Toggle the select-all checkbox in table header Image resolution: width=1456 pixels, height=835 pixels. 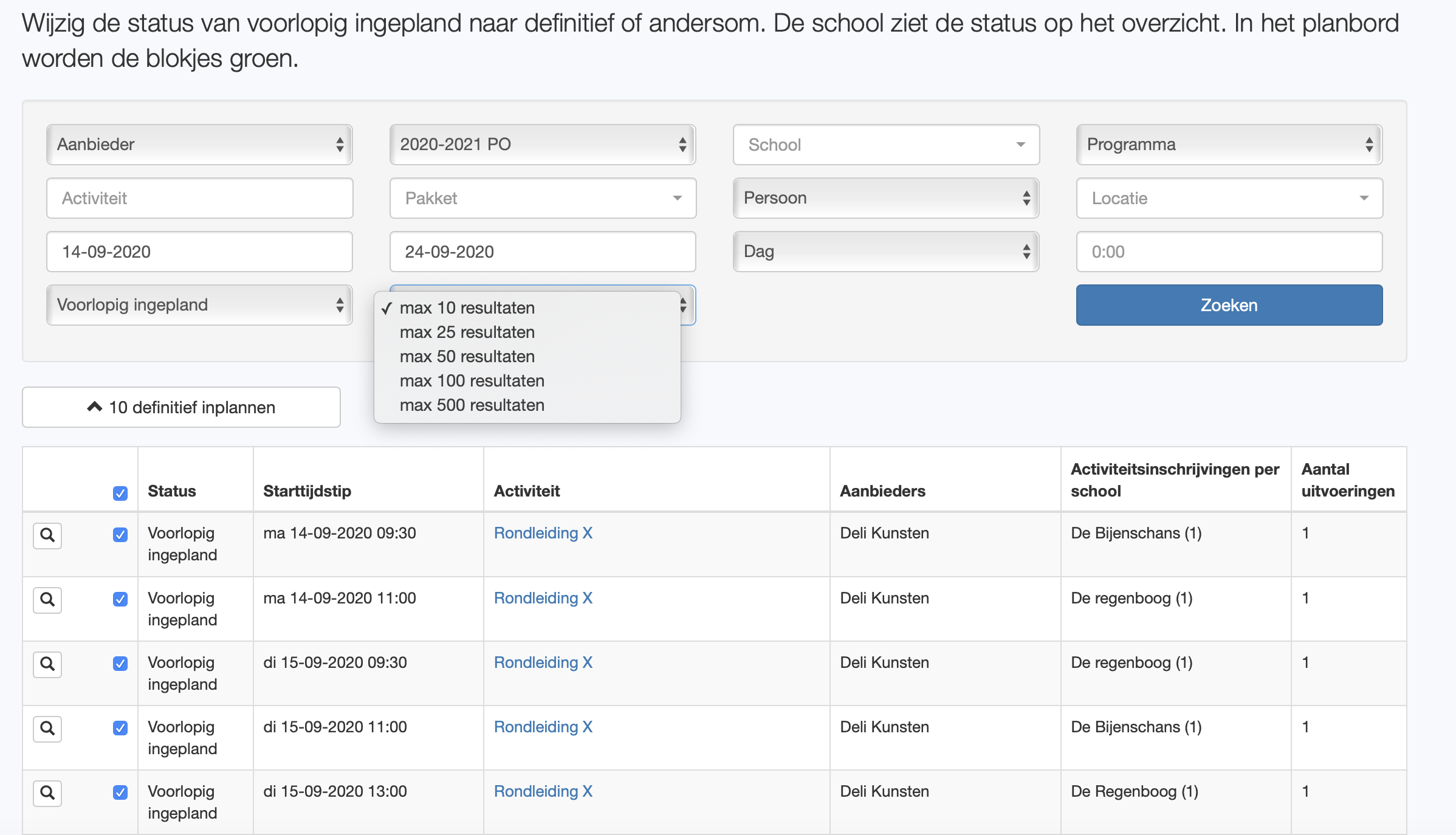(x=120, y=493)
